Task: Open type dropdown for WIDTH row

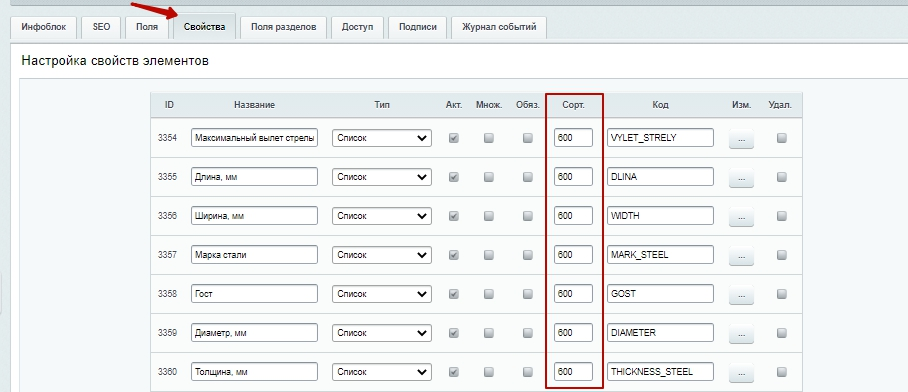Action: tap(382, 216)
